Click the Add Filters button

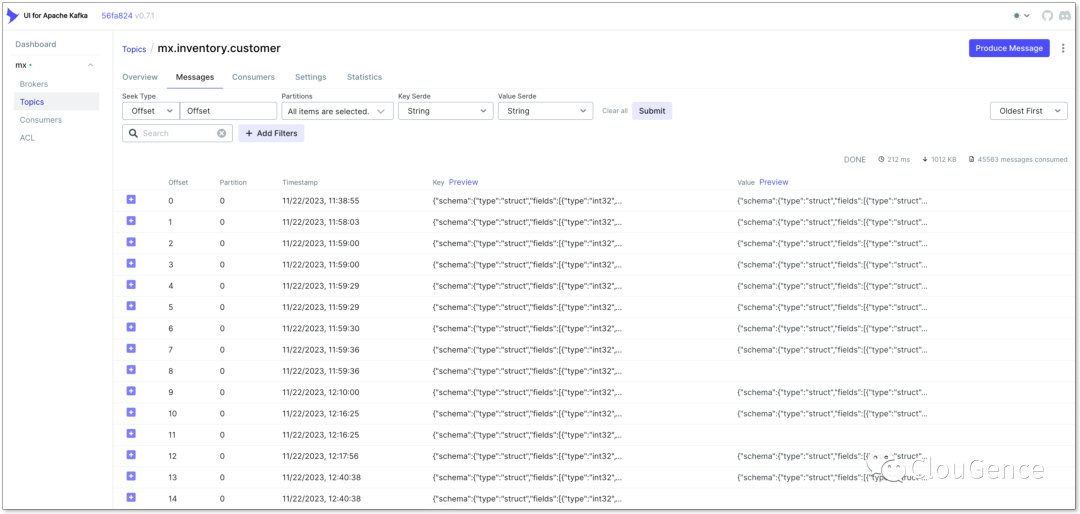coord(271,133)
